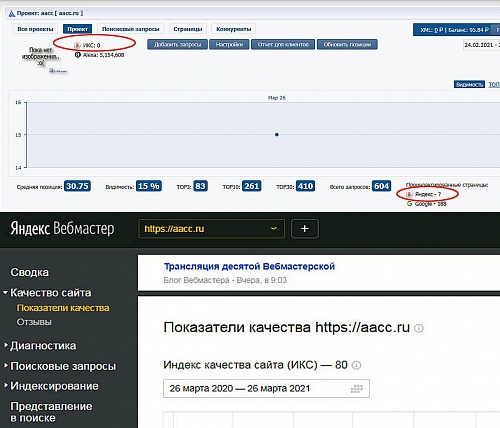Click the Мар 26 data point on the chart
500x428 pixels.
[277, 135]
